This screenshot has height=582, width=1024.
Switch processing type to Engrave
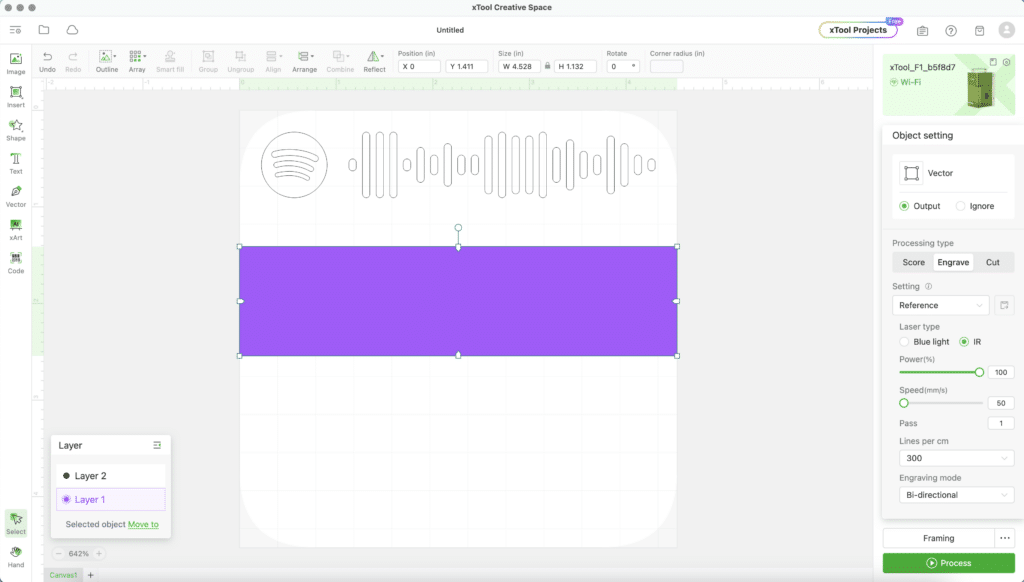(953, 262)
